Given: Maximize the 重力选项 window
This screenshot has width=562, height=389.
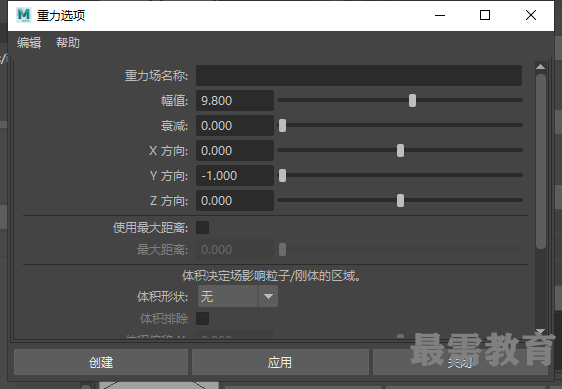Looking at the screenshot, I should [x=485, y=15].
